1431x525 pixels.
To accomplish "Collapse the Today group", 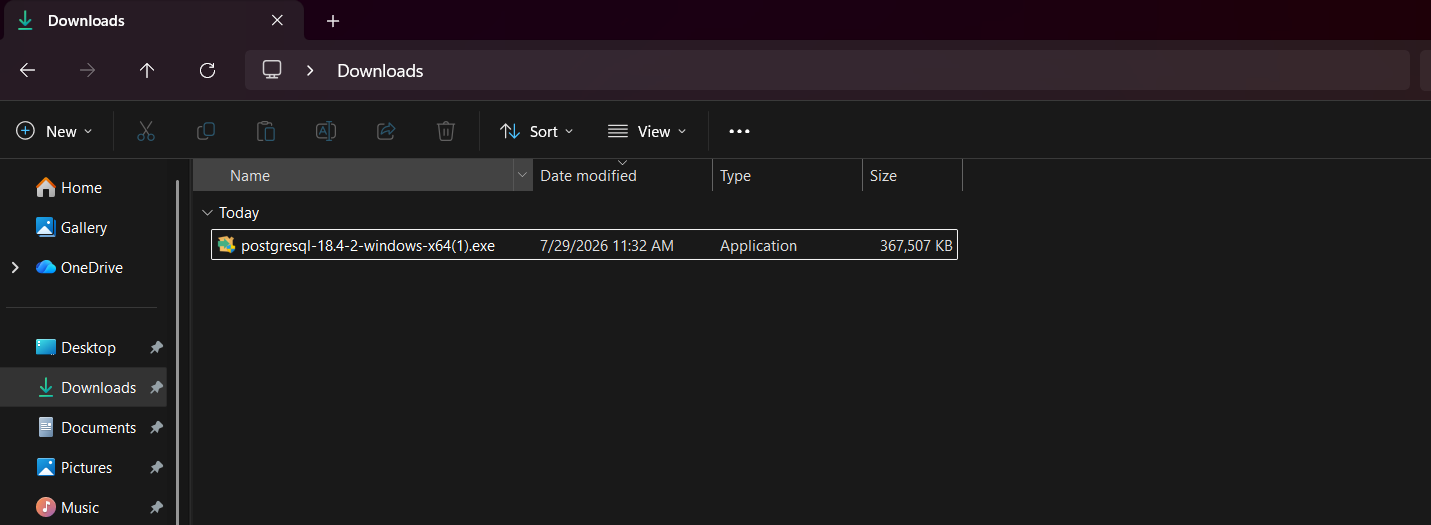I will pyautogui.click(x=207, y=213).
